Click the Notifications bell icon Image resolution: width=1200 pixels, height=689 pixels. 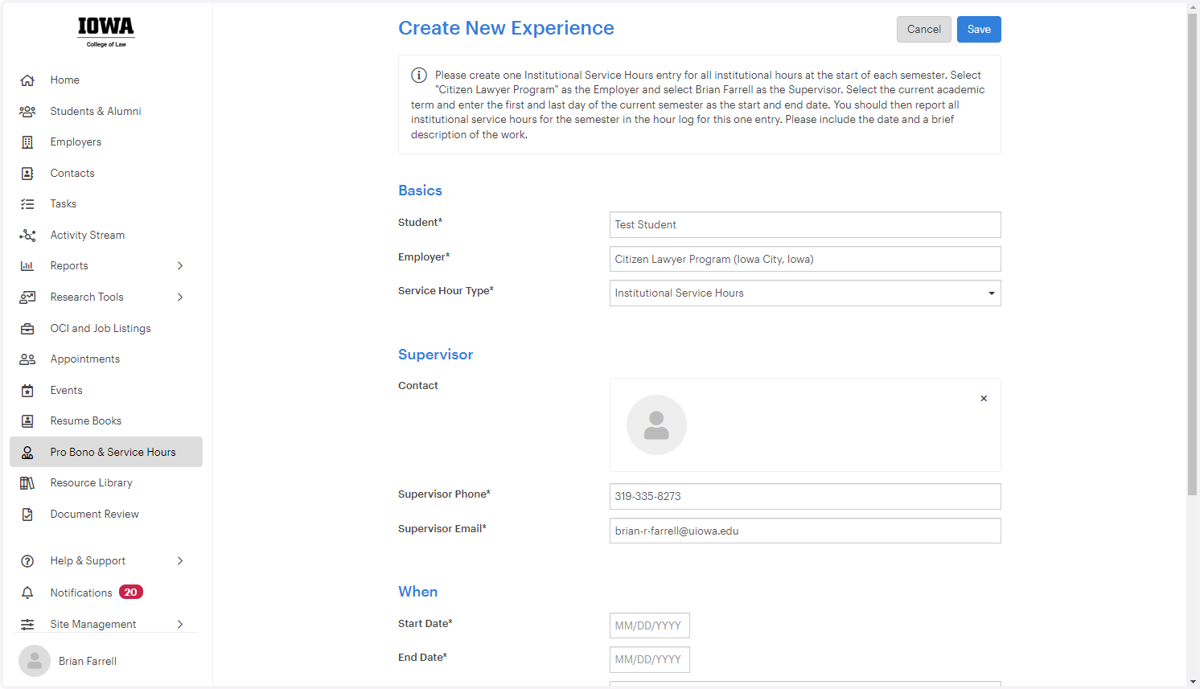tap(27, 593)
